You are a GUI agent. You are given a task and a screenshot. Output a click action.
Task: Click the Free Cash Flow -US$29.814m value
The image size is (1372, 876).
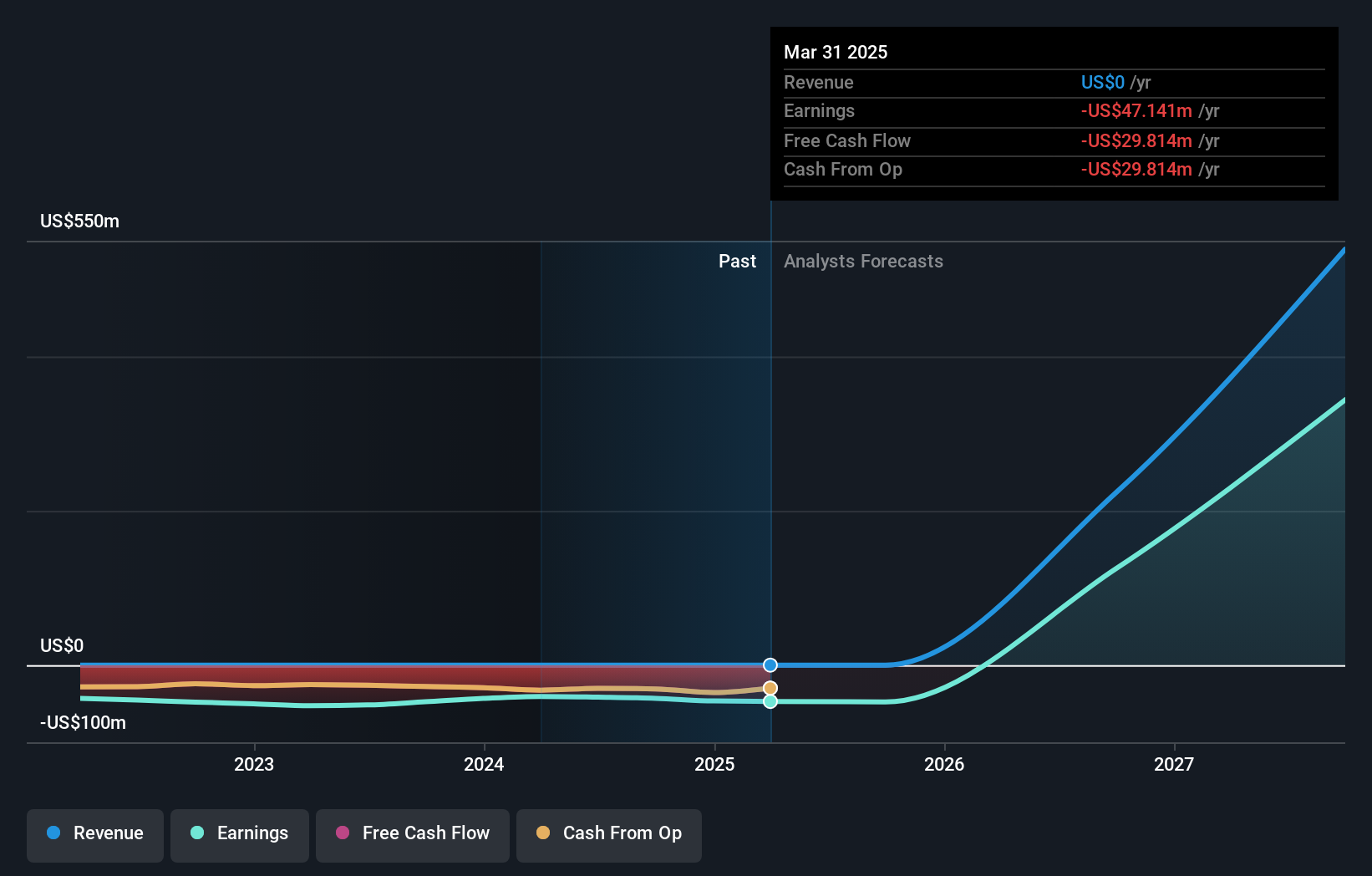(x=1151, y=141)
